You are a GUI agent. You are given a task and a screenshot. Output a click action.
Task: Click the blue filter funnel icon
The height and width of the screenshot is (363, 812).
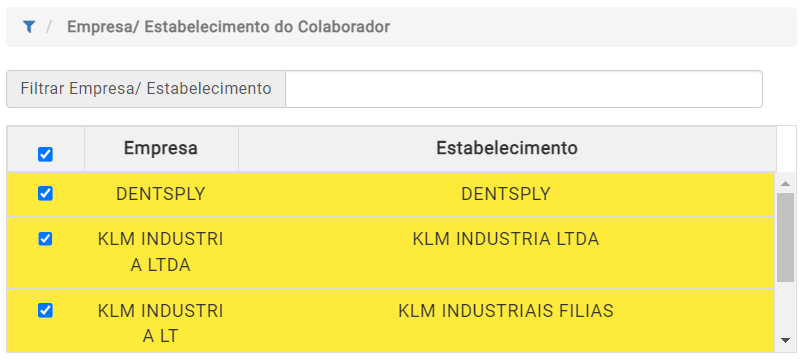(29, 27)
